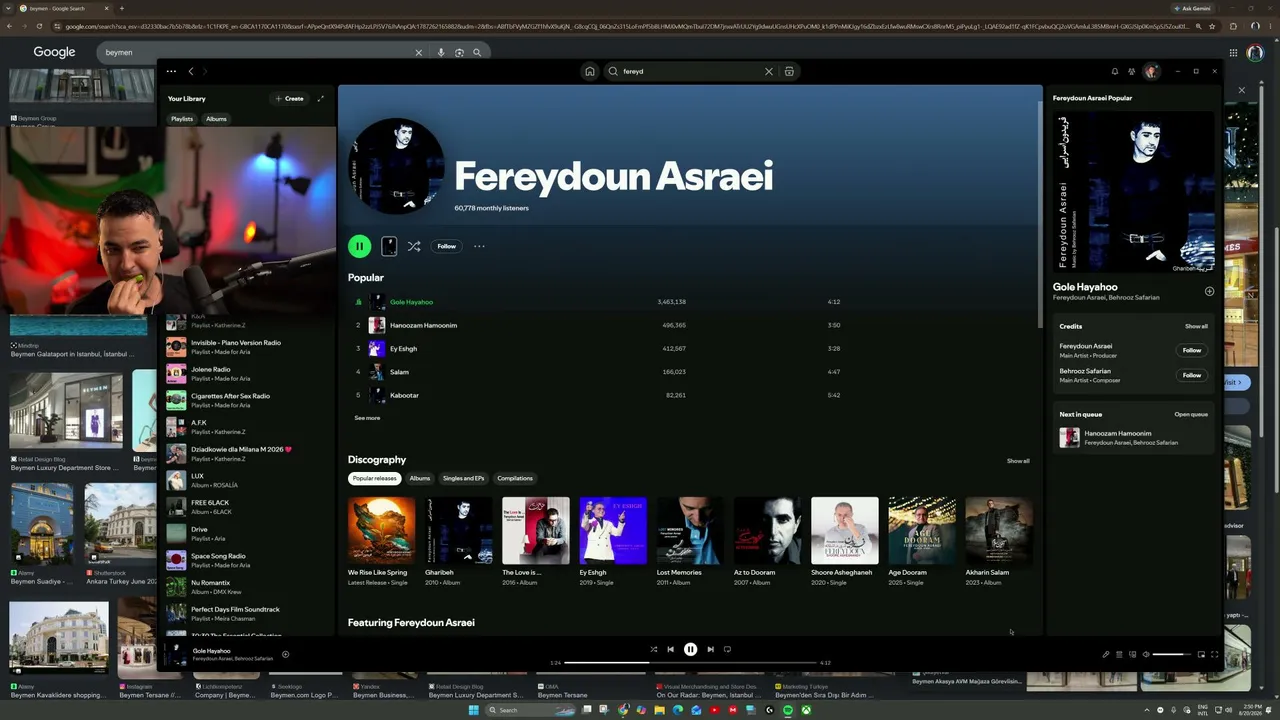Open the Spotify three-dot app menu
1280x720 pixels.
coord(171,71)
